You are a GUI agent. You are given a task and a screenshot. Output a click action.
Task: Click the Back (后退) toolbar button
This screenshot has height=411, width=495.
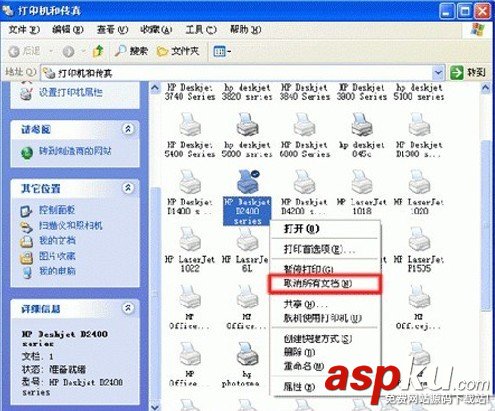click(25, 51)
